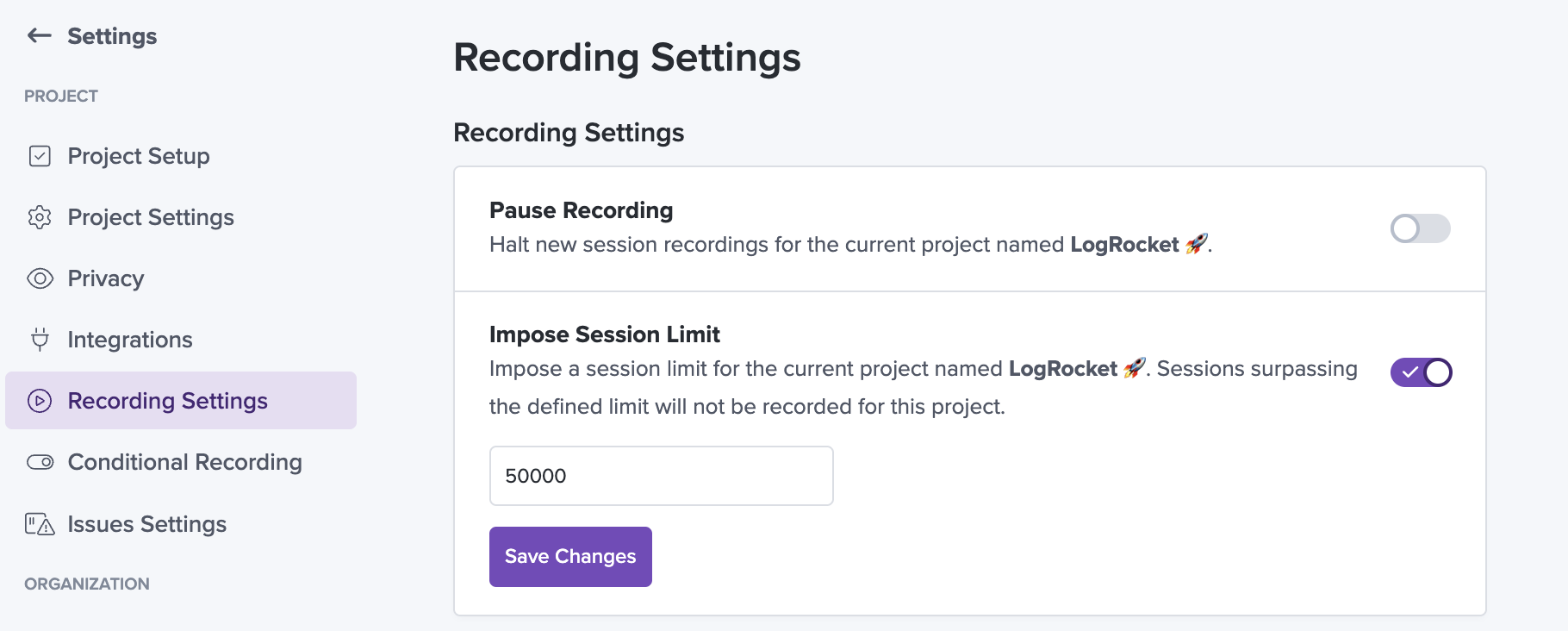This screenshot has width=1568, height=631.
Task: Open the Project Setup menu item
Action: tap(139, 156)
